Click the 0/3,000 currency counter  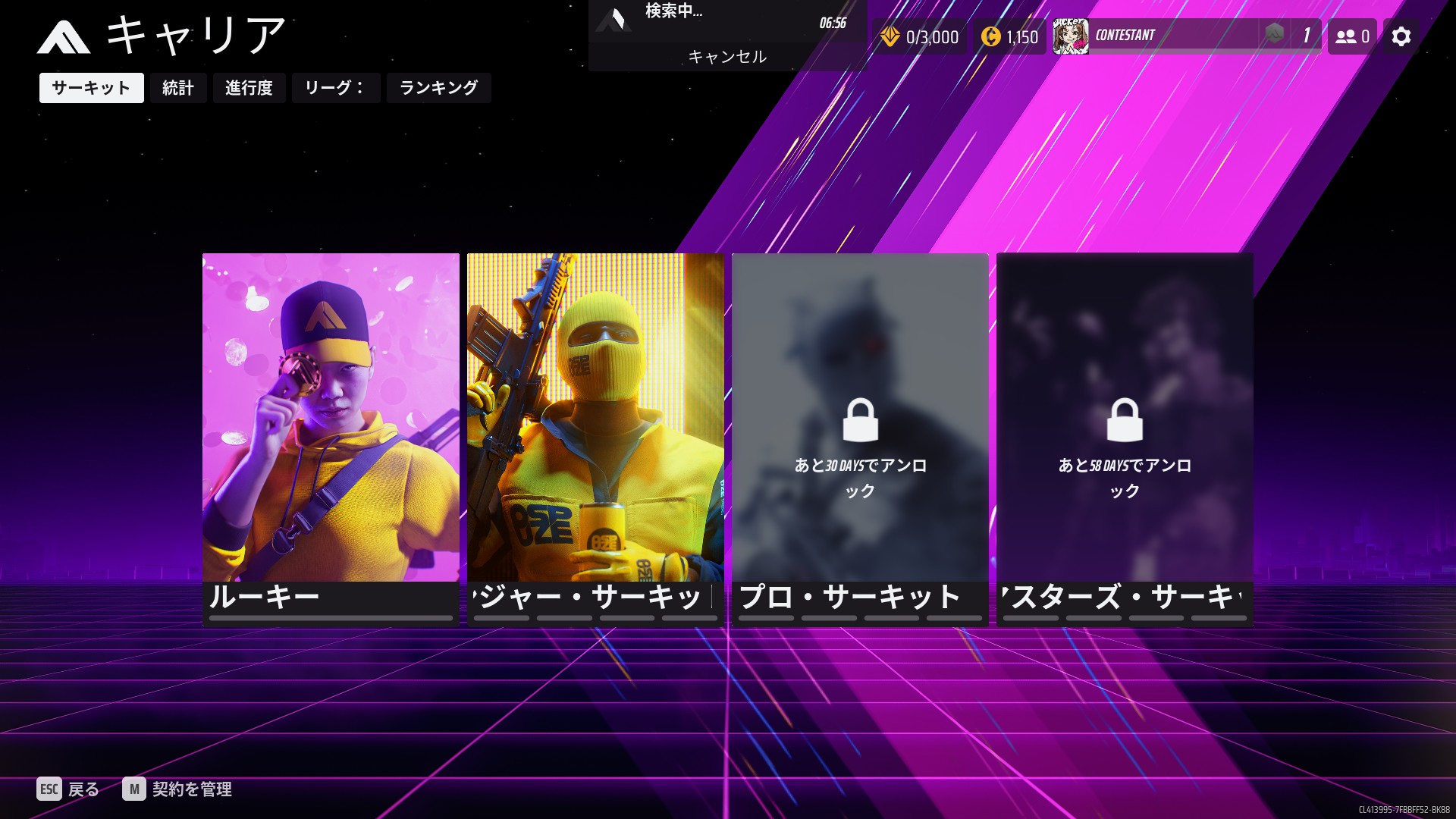tap(932, 37)
